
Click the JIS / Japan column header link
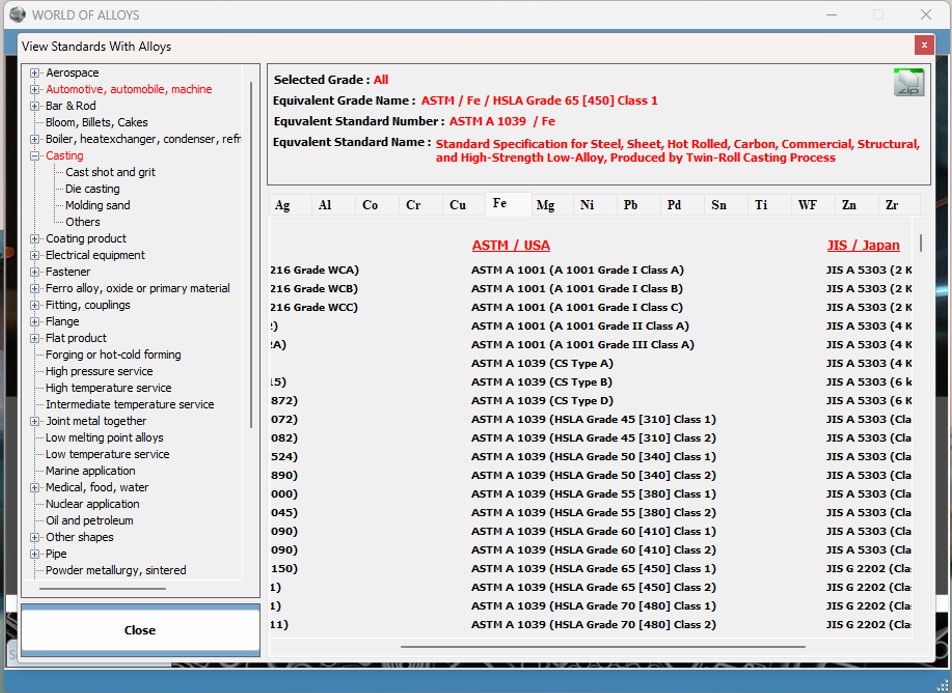pos(863,245)
